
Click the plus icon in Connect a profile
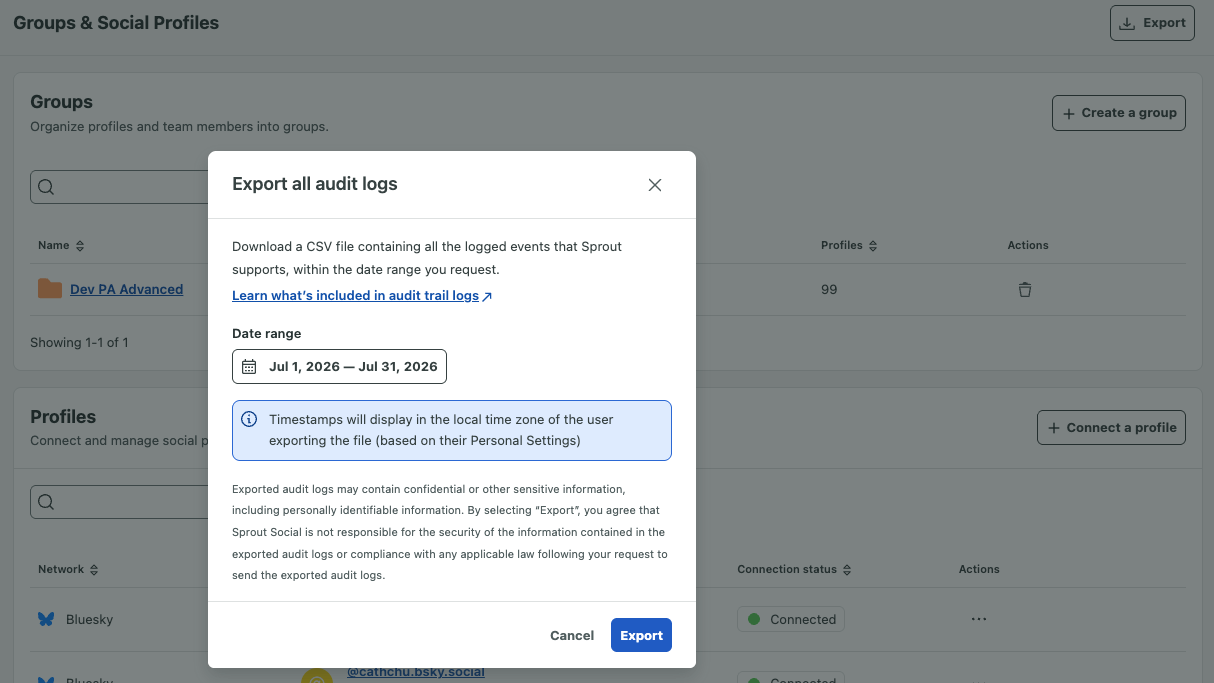(1054, 427)
